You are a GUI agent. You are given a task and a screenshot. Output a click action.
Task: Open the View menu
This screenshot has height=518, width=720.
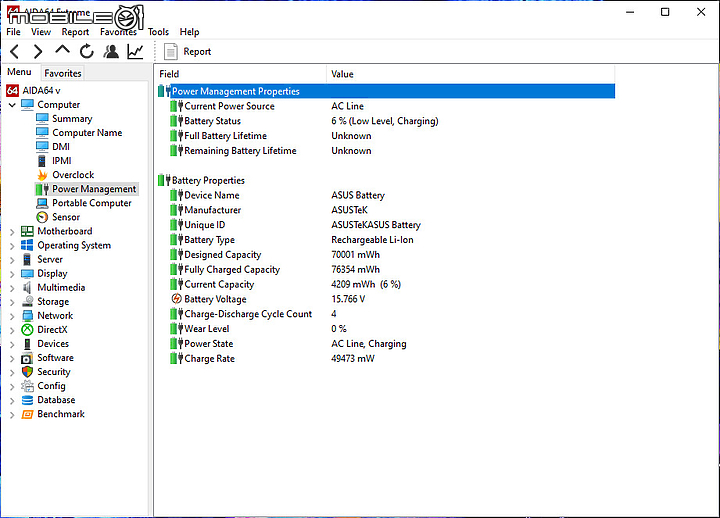pos(41,32)
